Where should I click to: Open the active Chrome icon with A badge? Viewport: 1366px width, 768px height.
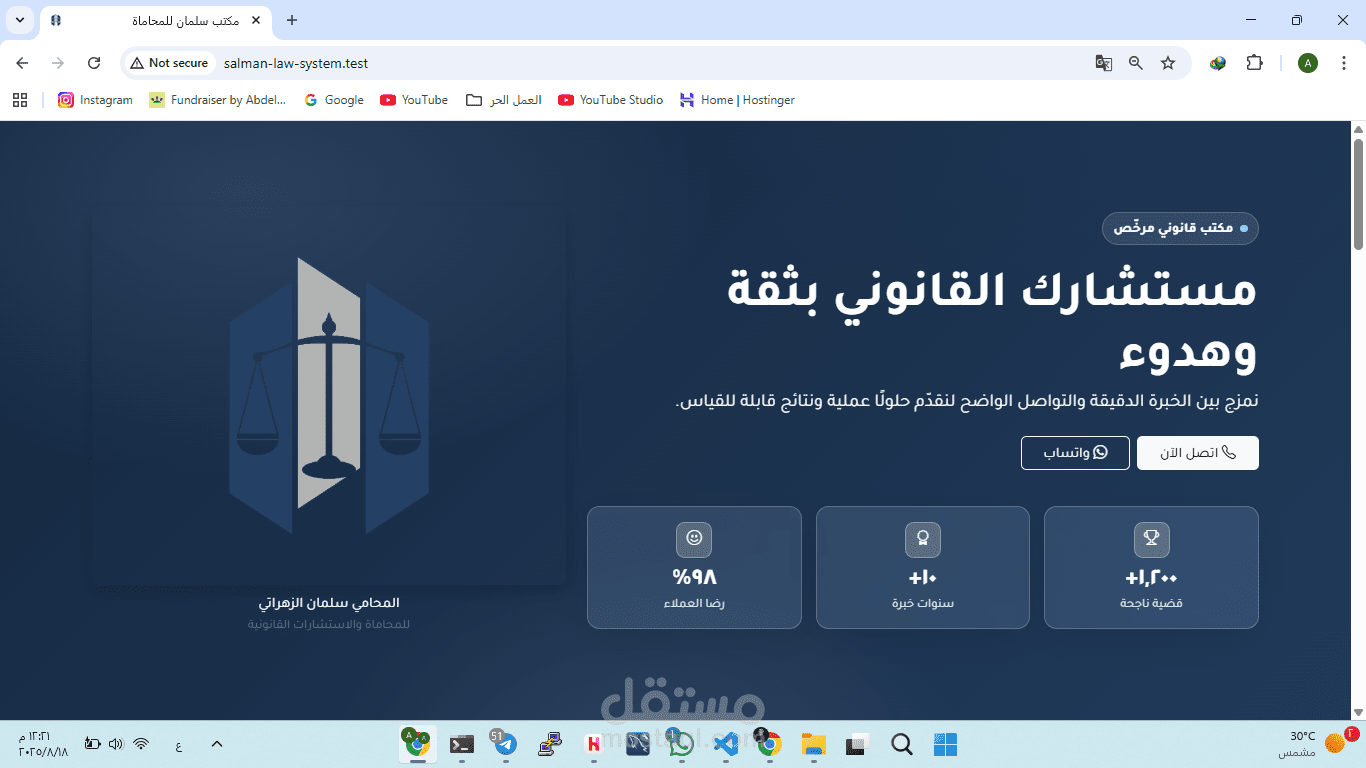(x=417, y=744)
